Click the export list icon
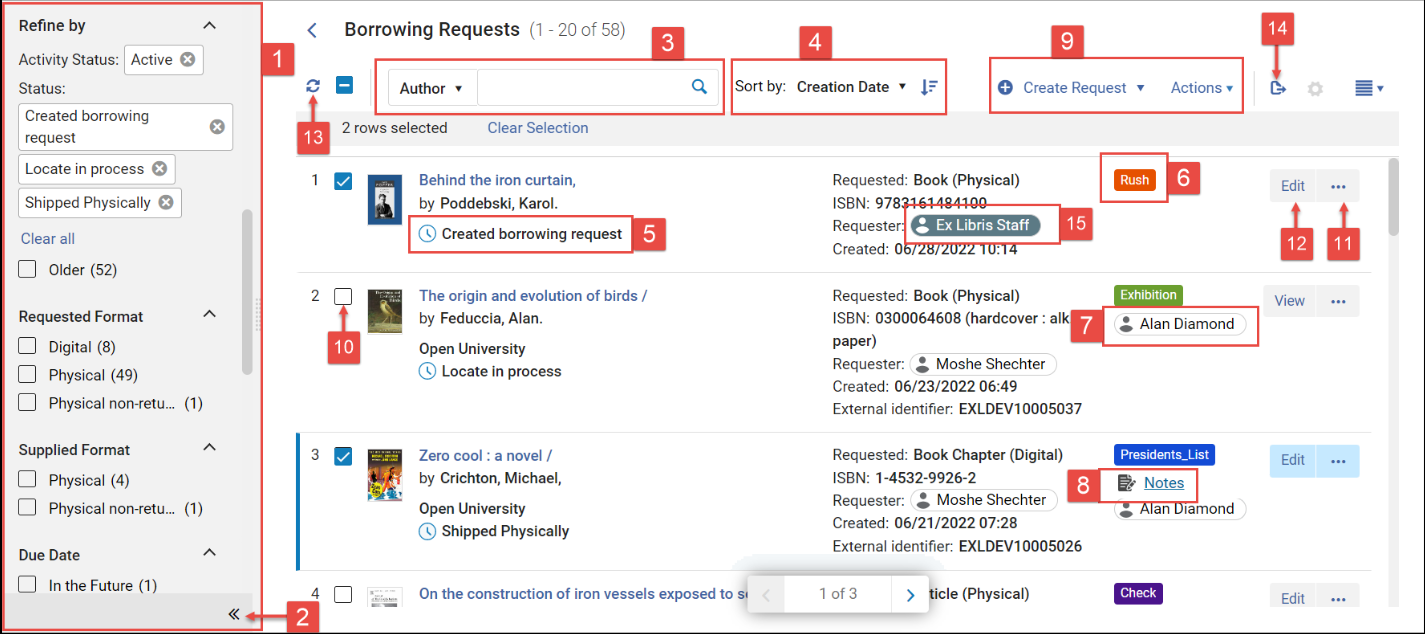 [x=1278, y=88]
